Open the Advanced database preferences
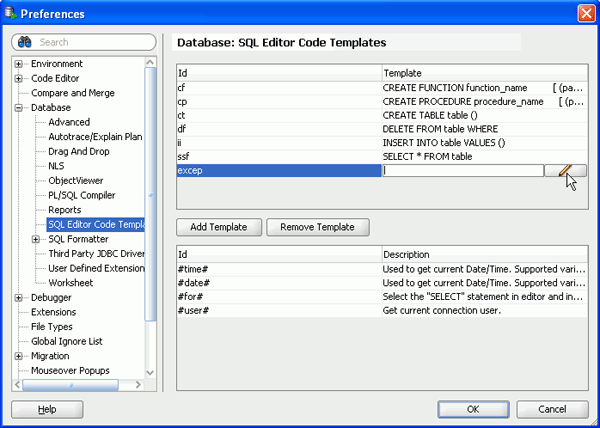The width and height of the screenshot is (600, 428). [x=69, y=122]
